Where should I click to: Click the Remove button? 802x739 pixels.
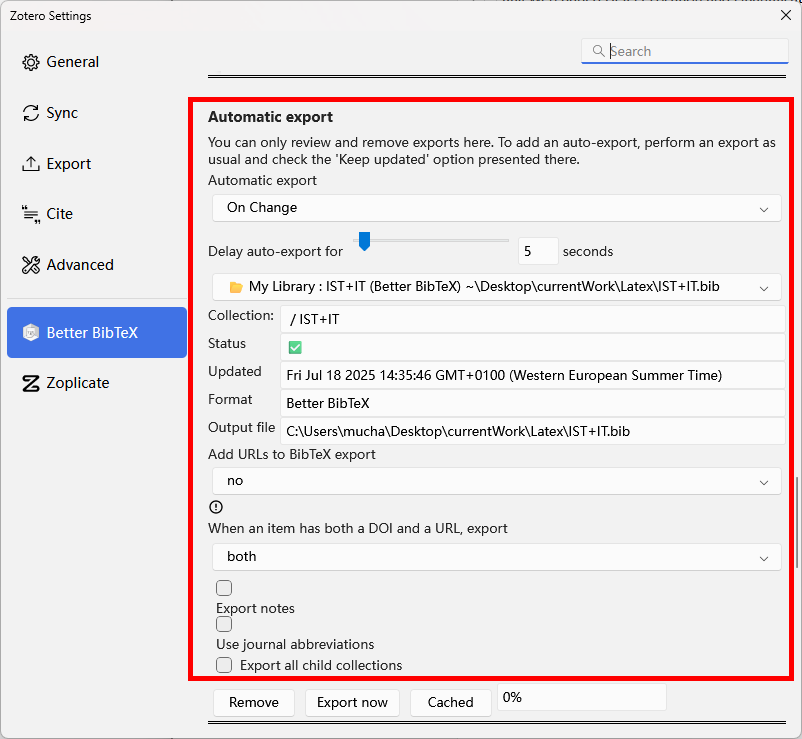tap(253, 702)
